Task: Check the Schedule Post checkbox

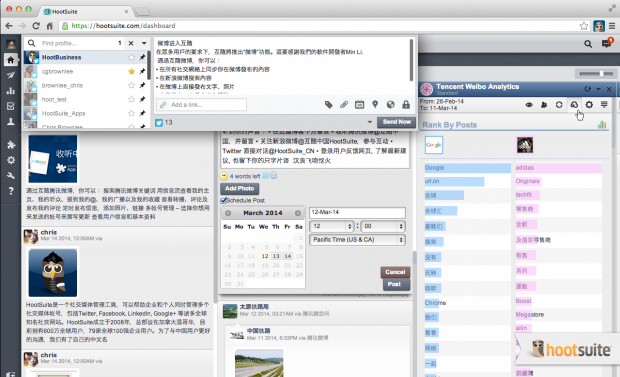Action: pyautogui.click(x=223, y=201)
